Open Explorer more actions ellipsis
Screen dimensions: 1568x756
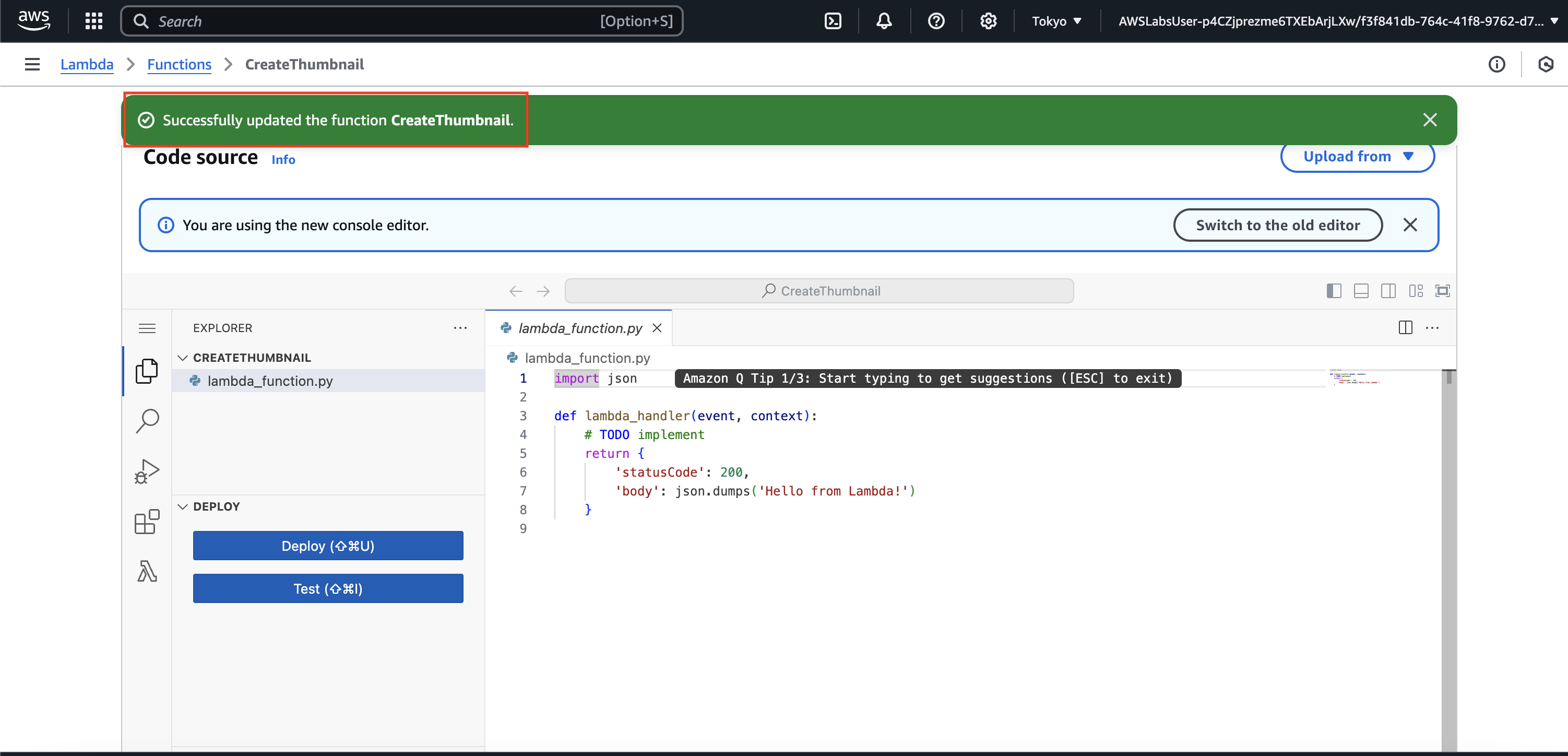tap(460, 328)
